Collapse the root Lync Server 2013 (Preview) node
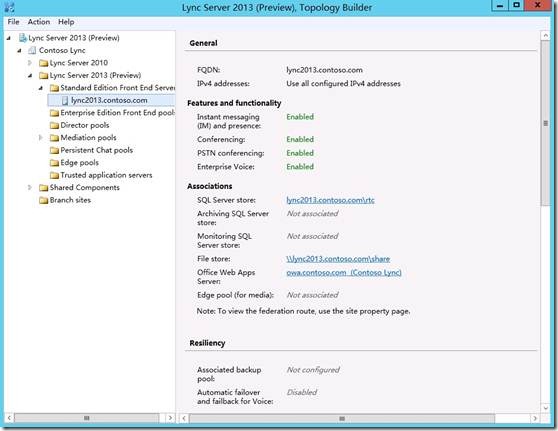Screen dimensions: 558x431 click(9, 38)
